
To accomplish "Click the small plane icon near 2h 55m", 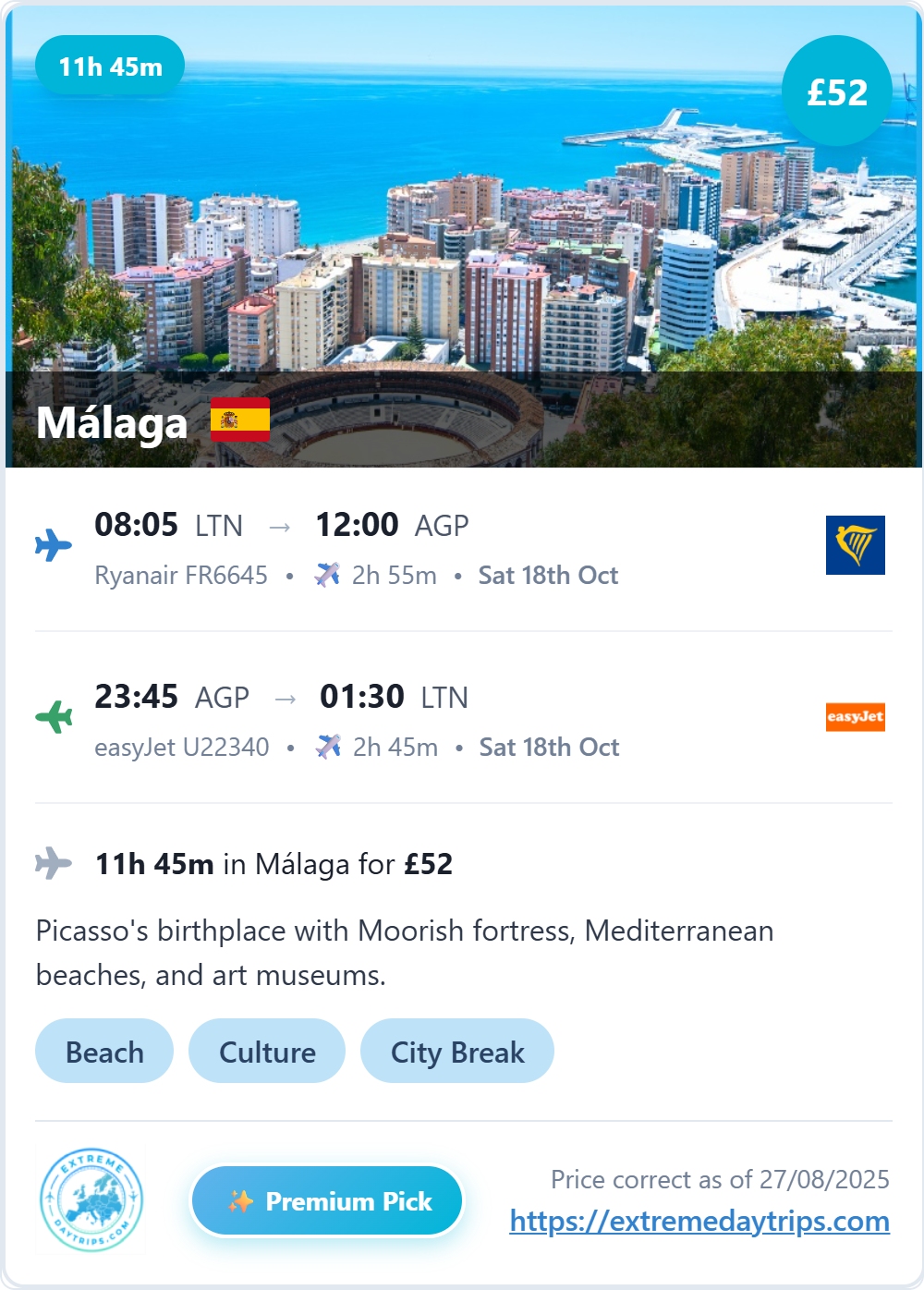I will pyautogui.click(x=327, y=575).
